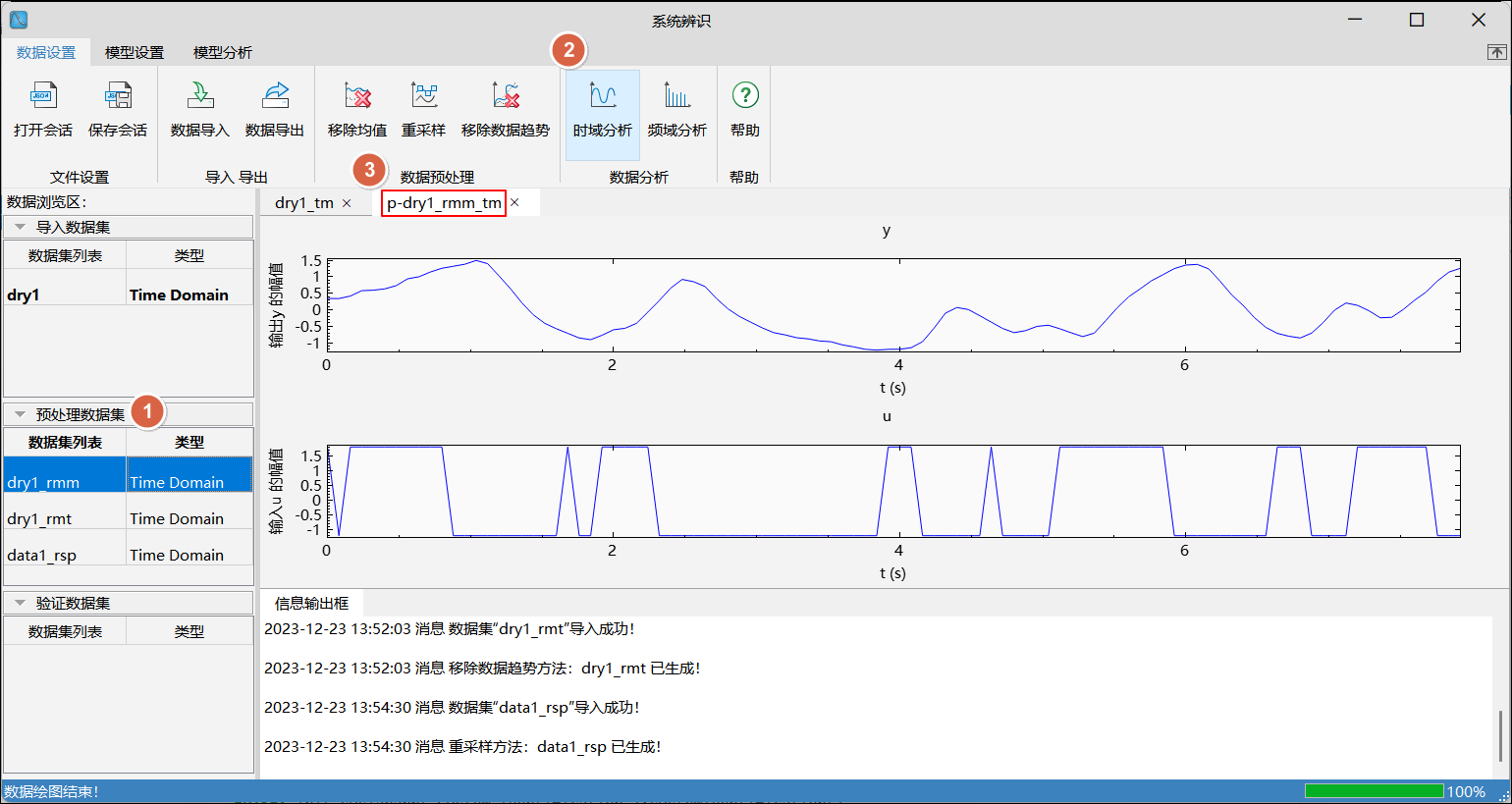Select dry1_rmt in preprocessed dataset list
The height and width of the screenshot is (804, 1512).
39,518
